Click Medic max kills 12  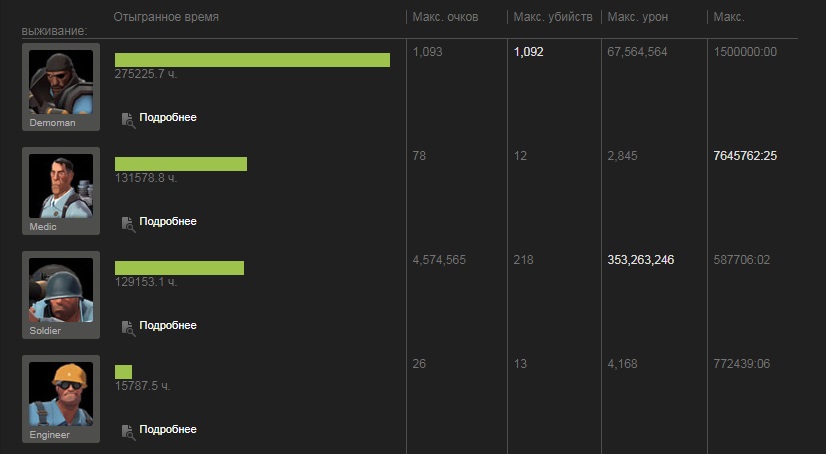click(x=520, y=156)
